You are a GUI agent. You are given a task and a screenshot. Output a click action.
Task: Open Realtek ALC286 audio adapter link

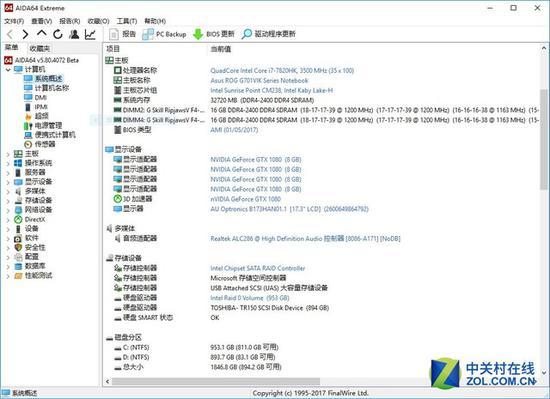point(305,239)
